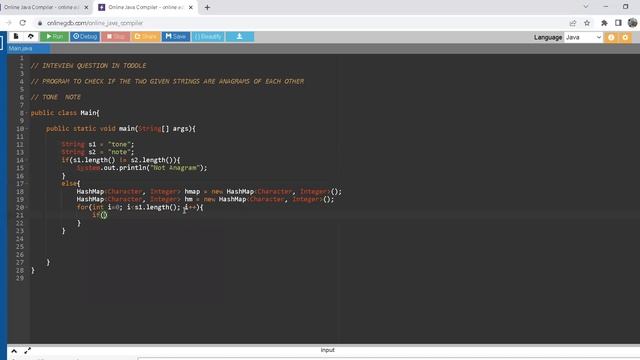Bookmark this page with the star icon
The height and width of the screenshot is (360, 640).
pyautogui.click(x=587, y=23)
